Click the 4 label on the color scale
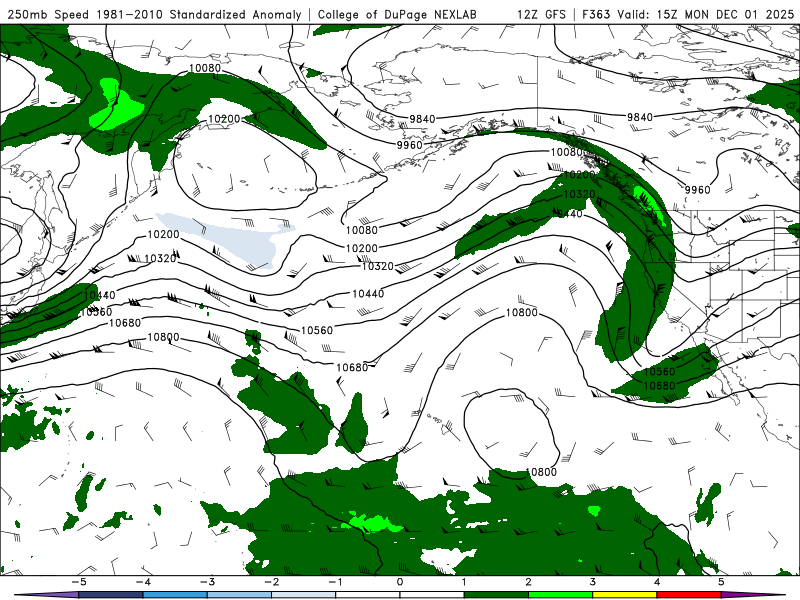The width and height of the screenshot is (800, 600). click(657, 582)
